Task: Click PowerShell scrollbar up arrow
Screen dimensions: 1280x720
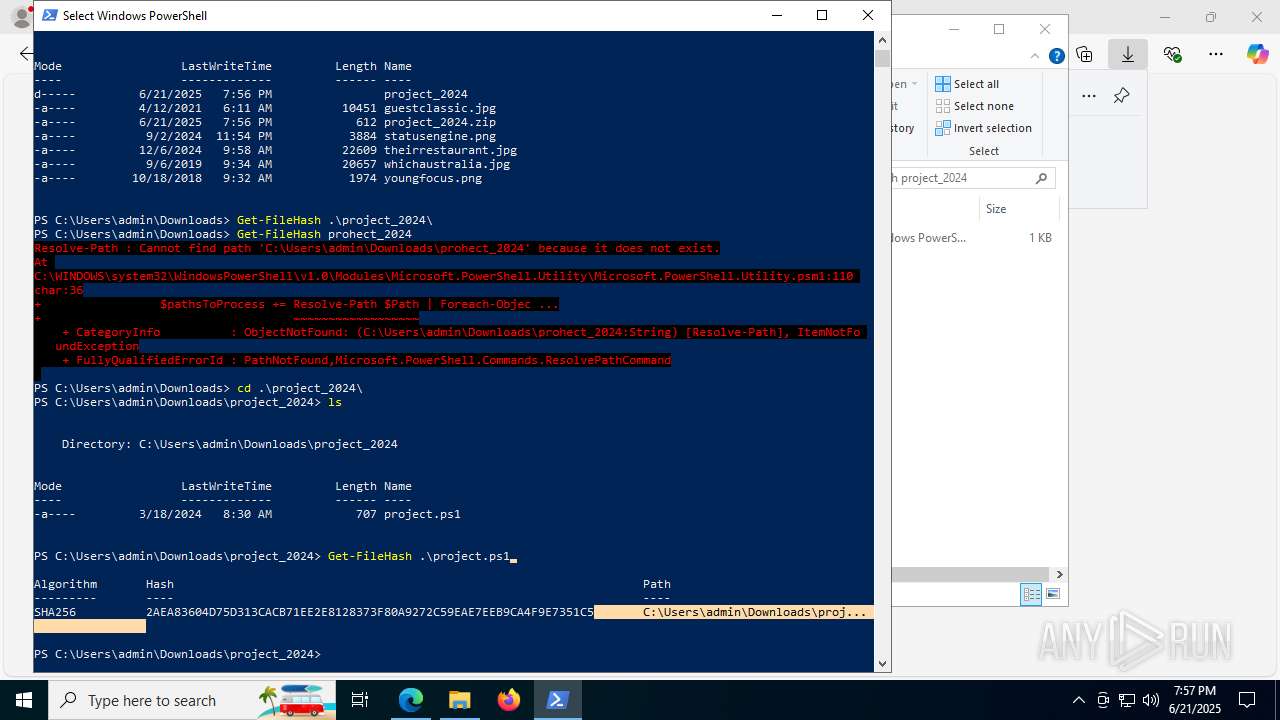Action: 882,40
